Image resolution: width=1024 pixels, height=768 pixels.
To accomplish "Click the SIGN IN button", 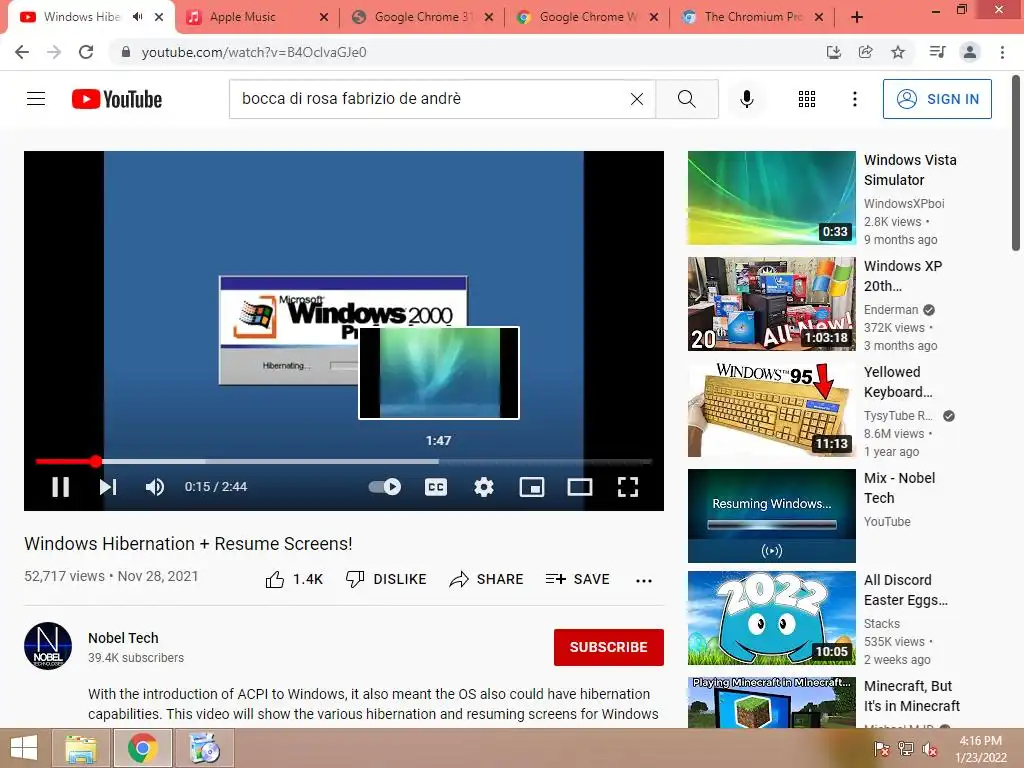I will coord(937,99).
